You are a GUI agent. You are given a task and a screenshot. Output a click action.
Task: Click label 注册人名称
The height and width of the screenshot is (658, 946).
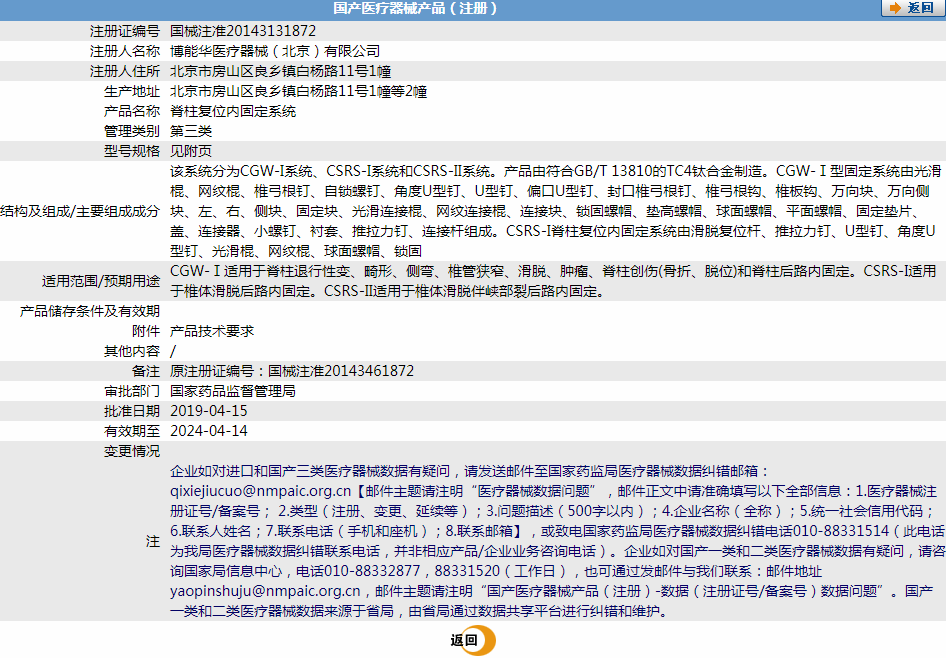[x=125, y=51]
